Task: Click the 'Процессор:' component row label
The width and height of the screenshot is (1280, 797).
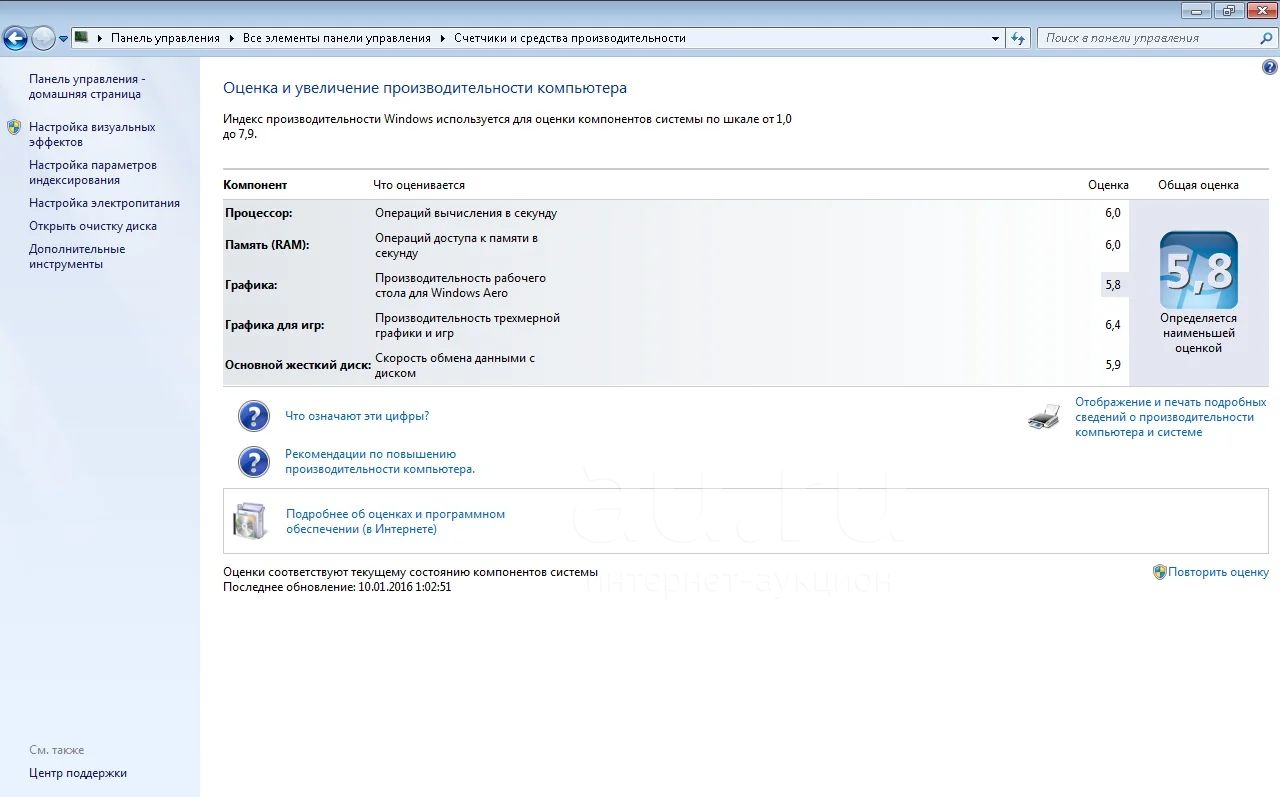Action: coord(258,213)
